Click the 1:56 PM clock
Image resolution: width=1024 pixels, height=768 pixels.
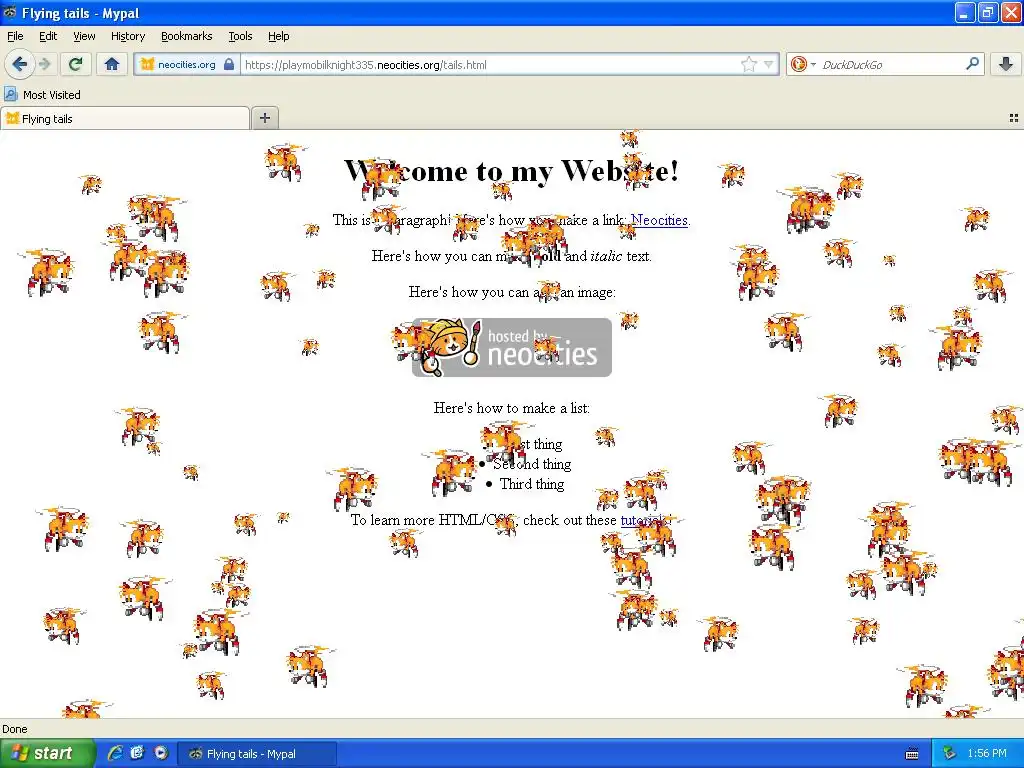[x=987, y=753]
